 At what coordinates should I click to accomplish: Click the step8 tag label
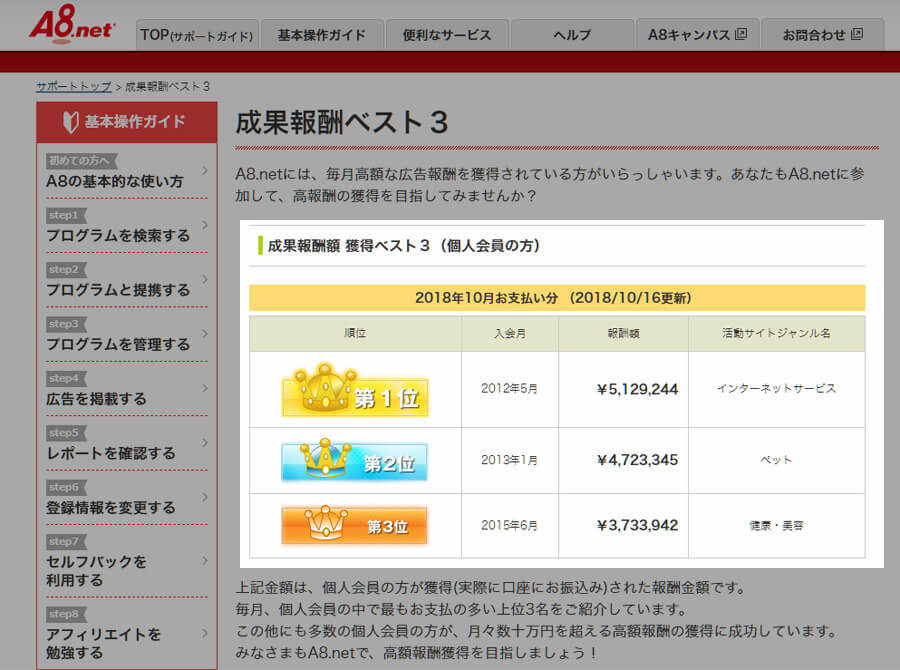pos(66,614)
